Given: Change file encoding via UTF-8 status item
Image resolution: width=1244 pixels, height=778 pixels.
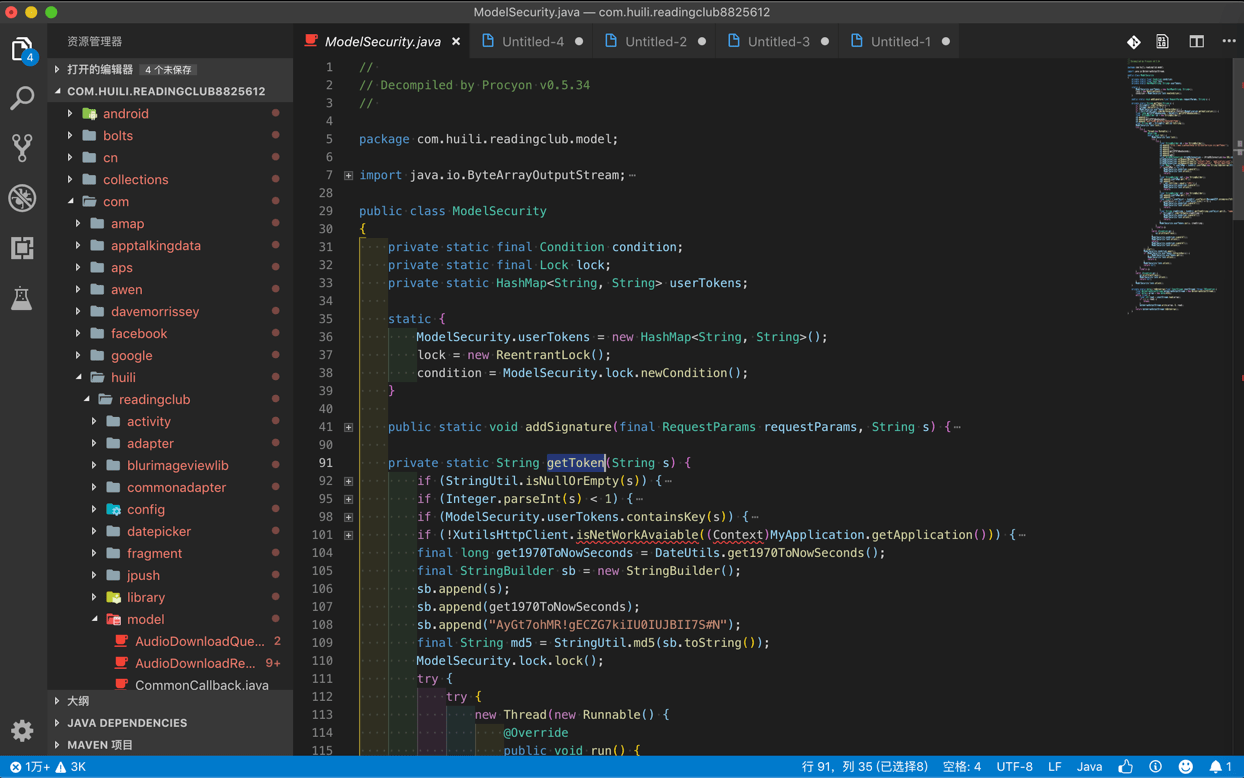Looking at the screenshot, I should tap(1014, 766).
